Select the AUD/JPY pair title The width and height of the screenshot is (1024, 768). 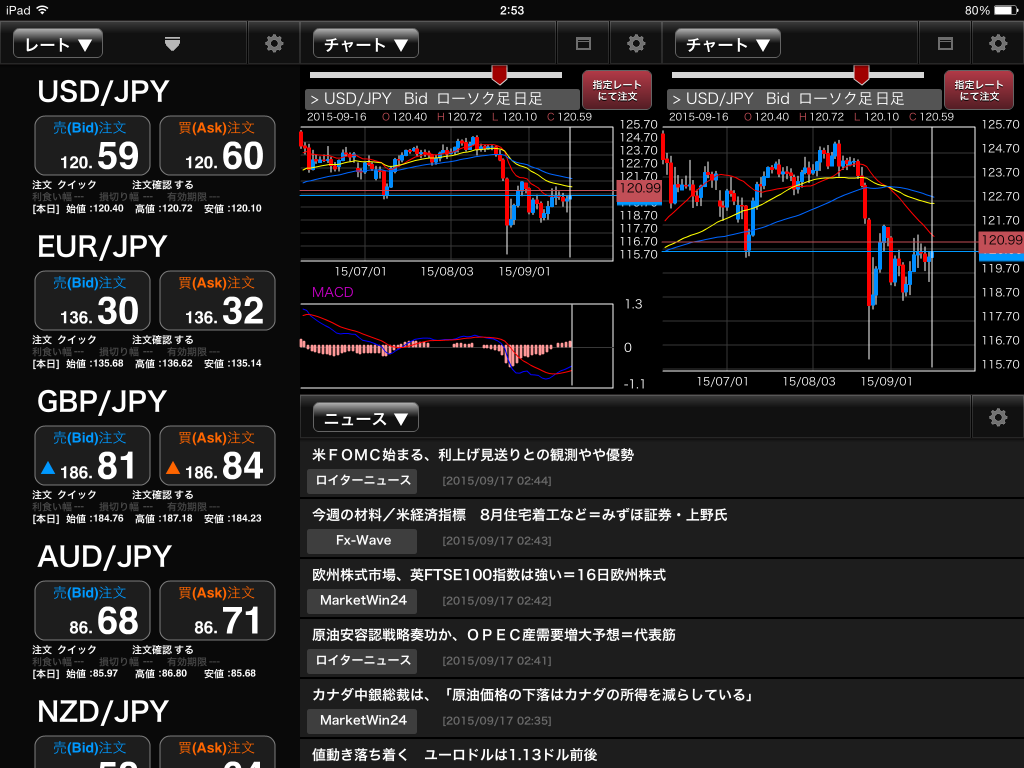tap(104, 557)
